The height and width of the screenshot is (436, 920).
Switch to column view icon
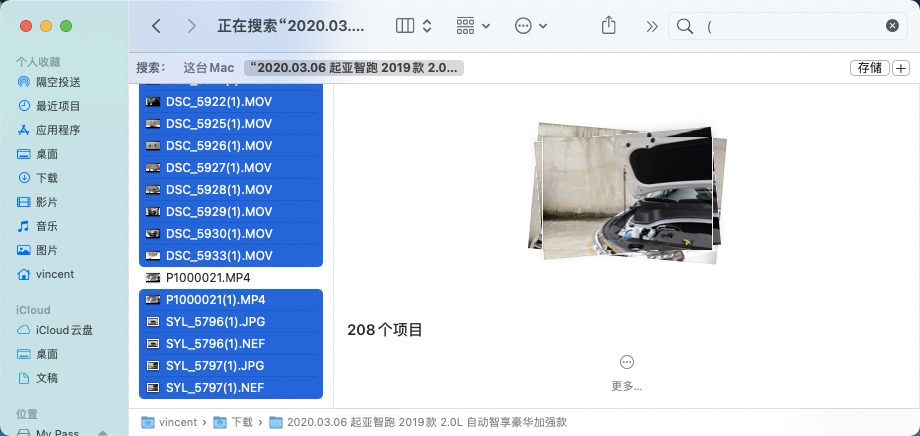coord(405,26)
